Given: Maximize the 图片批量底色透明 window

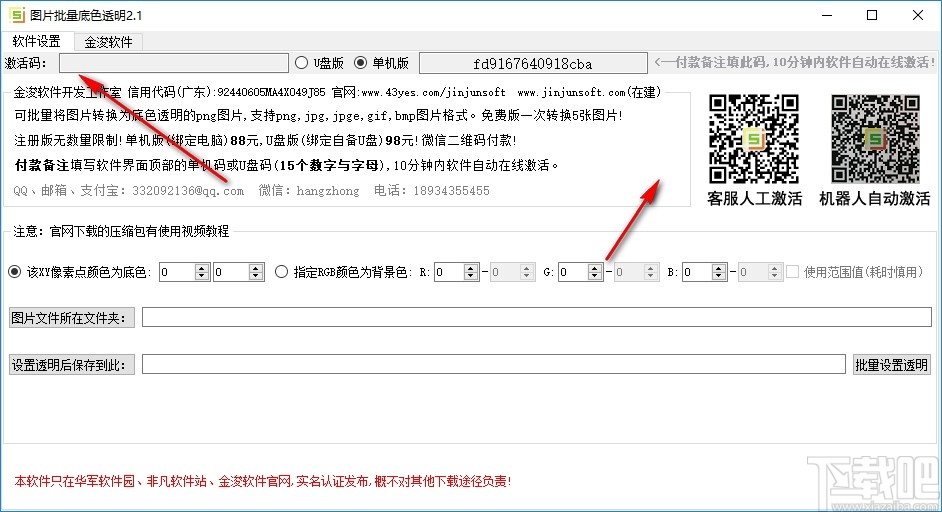Looking at the screenshot, I should [872, 15].
